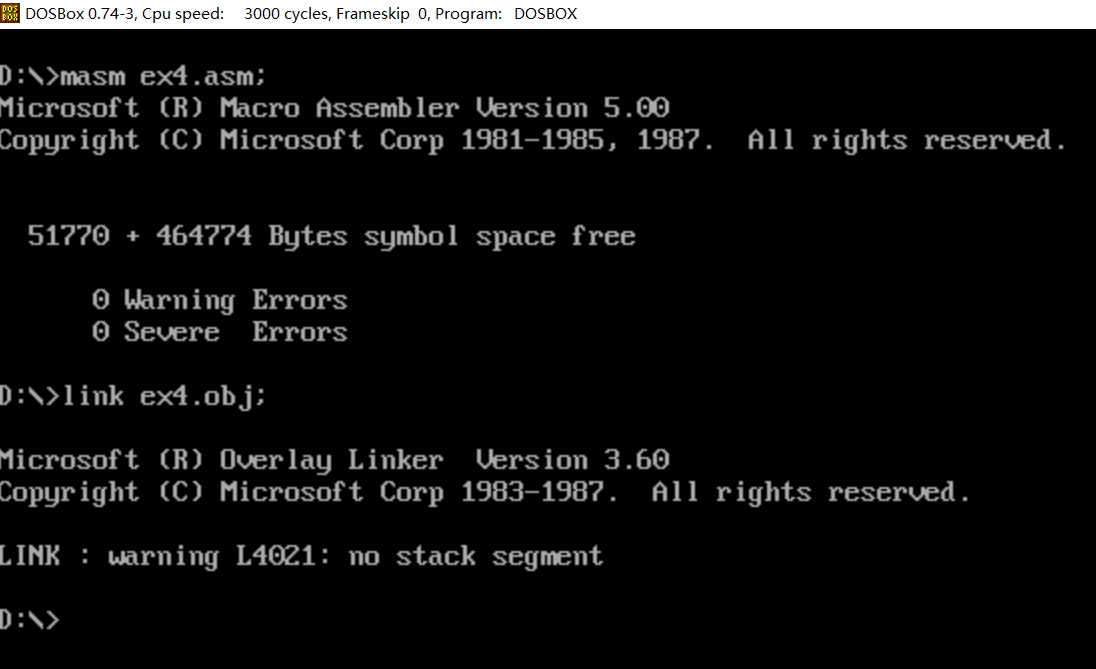1096x669 pixels.
Task: Click the 'link ex4.obj;' command line
Action: pos(133,396)
